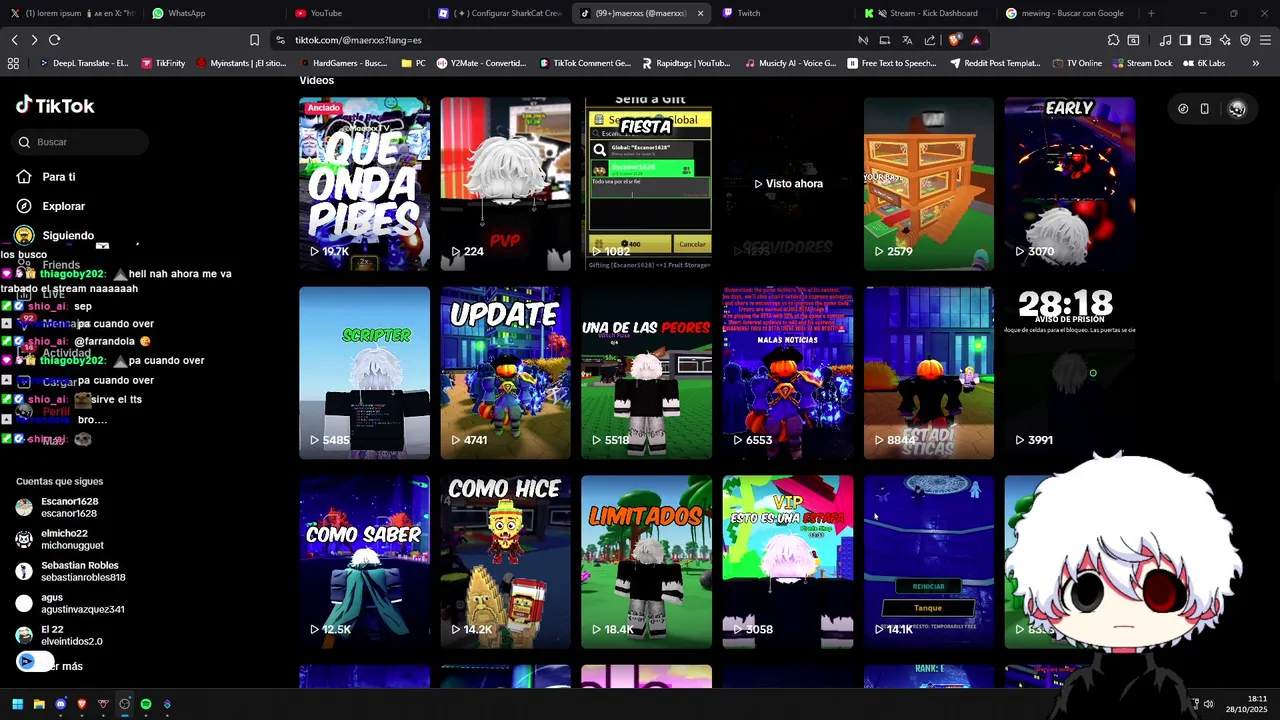Go to the TikTok logo home link
1280x720 pixels.
[55, 105]
